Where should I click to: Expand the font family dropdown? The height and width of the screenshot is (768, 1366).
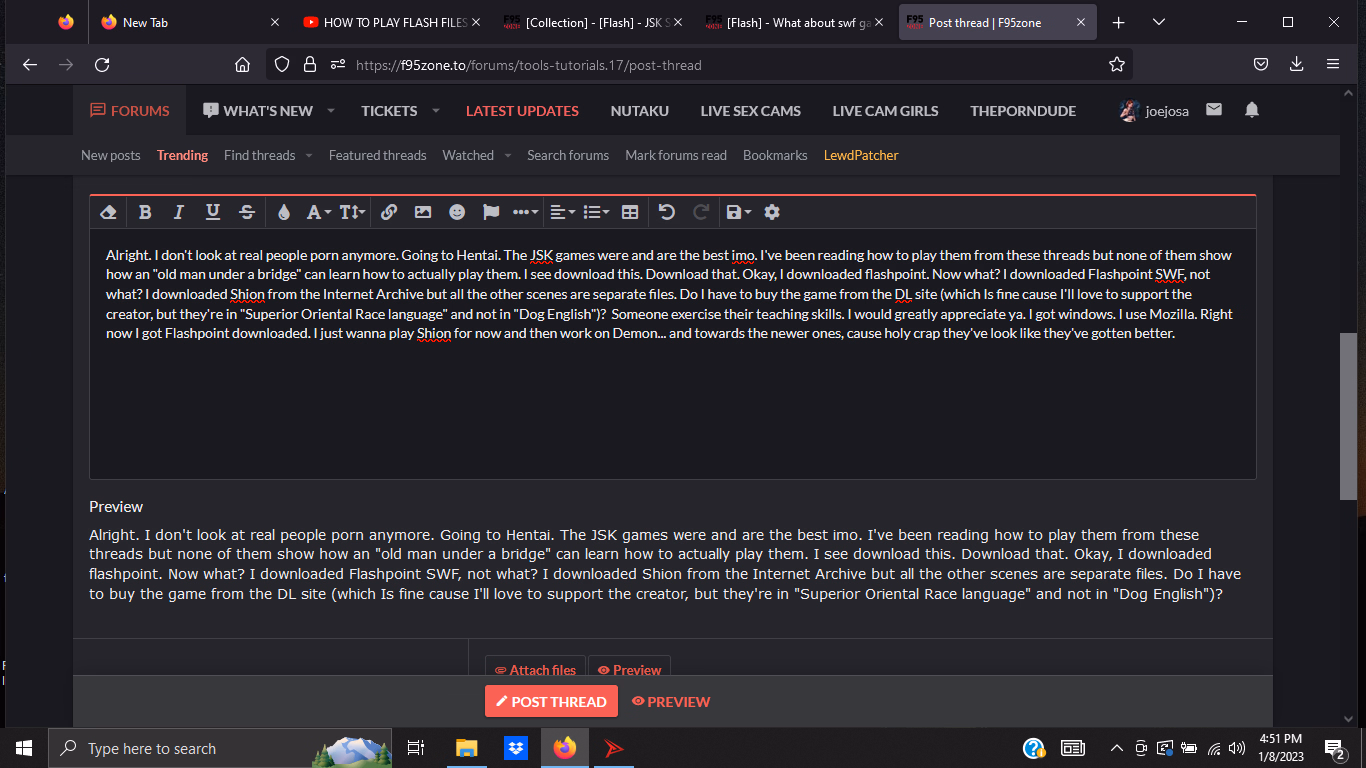click(318, 212)
